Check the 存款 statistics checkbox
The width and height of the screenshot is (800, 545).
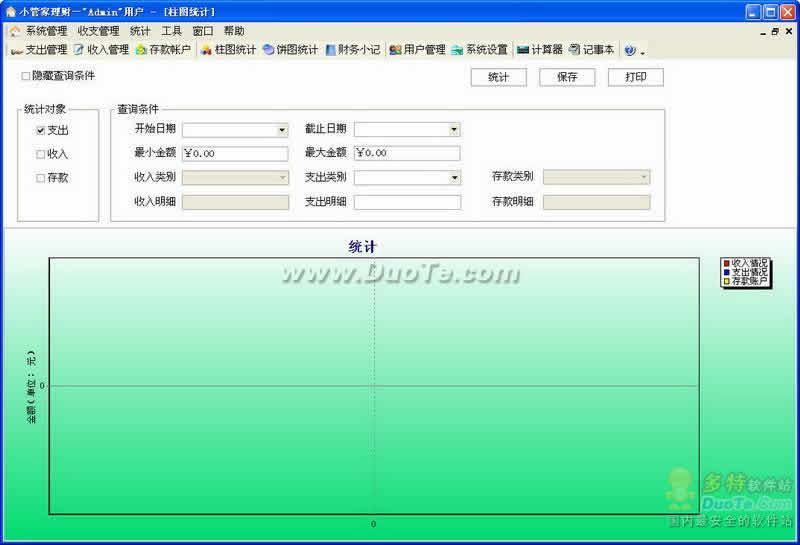[x=41, y=178]
